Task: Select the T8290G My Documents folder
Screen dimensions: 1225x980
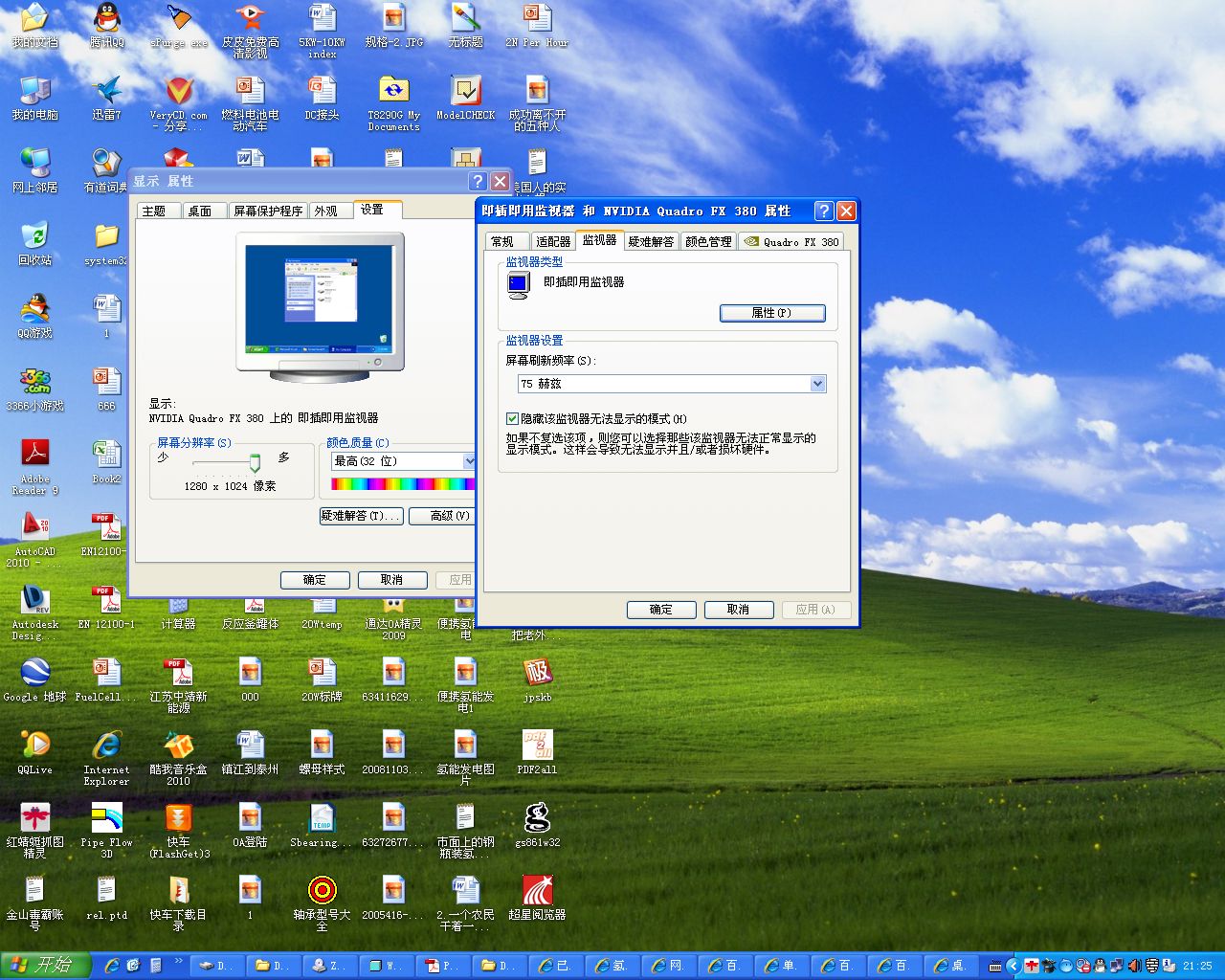Action: pyautogui.click(x=393, y=103)
